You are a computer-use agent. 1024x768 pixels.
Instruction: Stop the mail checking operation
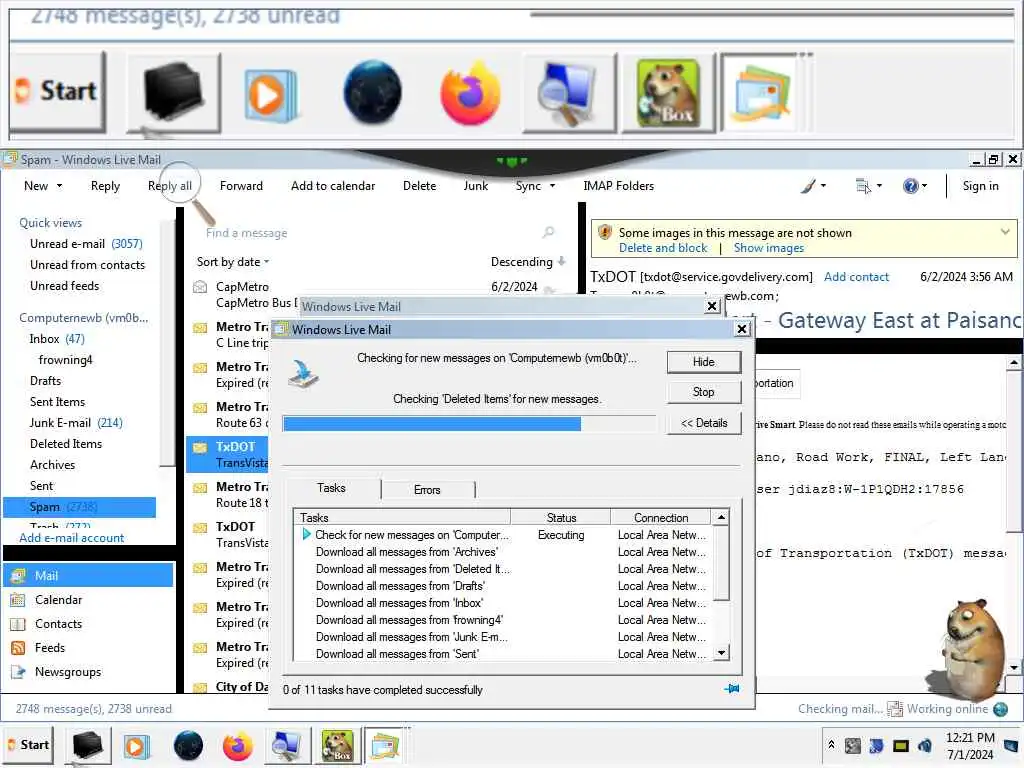click(703, 392)
